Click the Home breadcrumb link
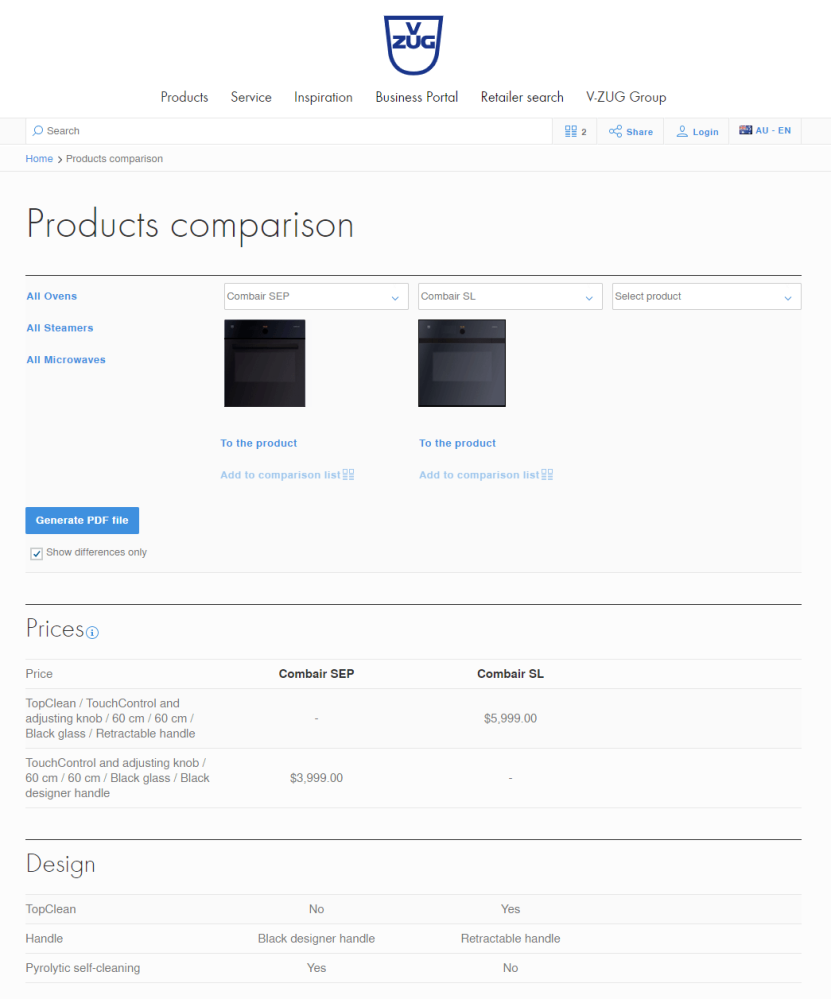Screen dimensions: 831x999 pos(39,159)
